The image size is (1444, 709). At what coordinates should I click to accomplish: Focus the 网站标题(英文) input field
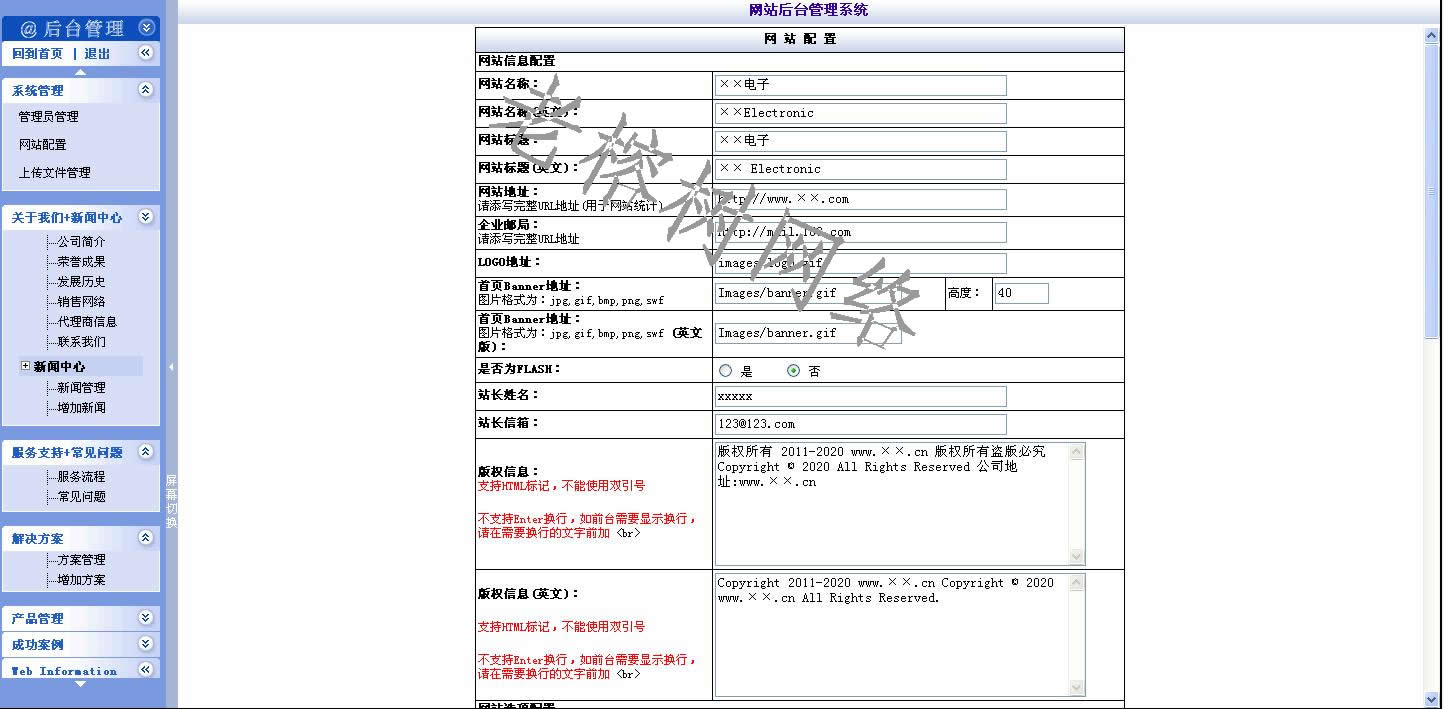click(x=861, y=169)
